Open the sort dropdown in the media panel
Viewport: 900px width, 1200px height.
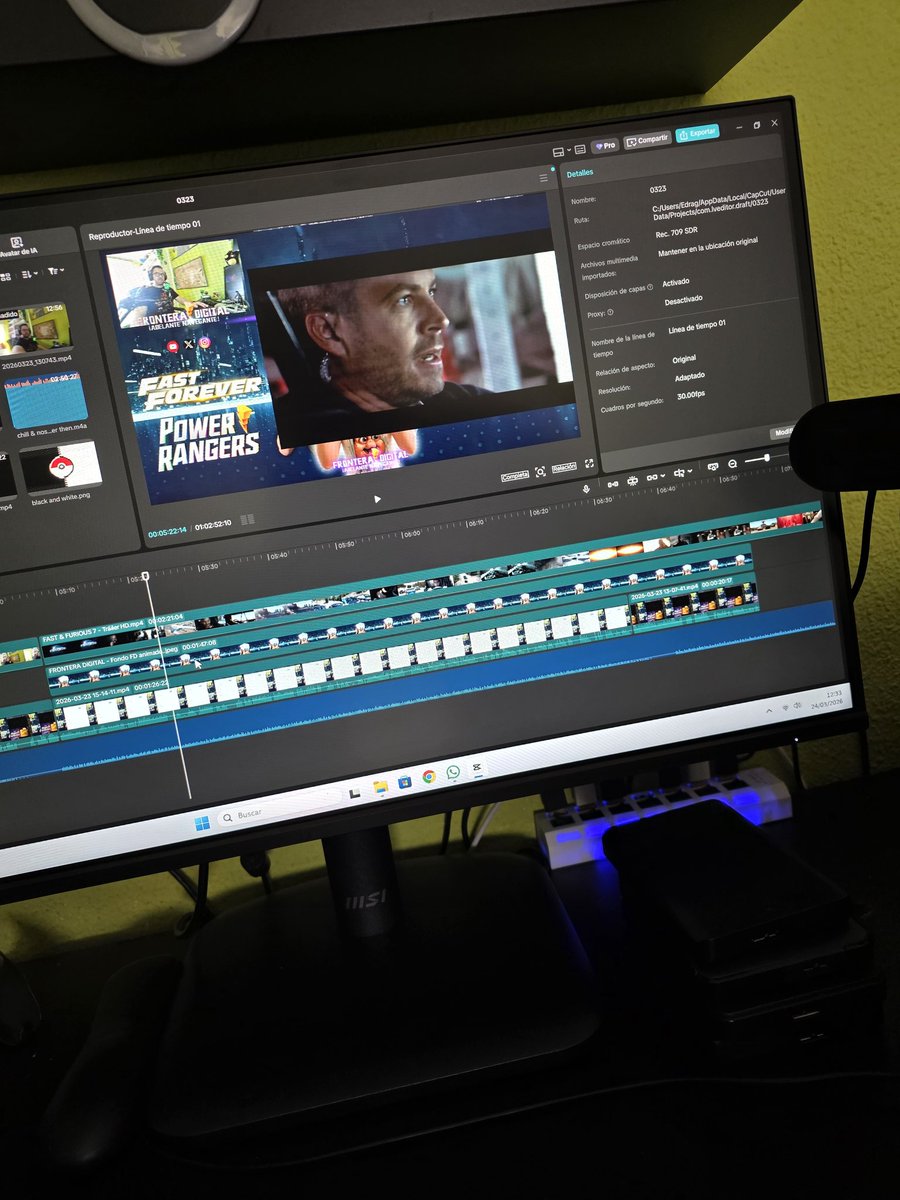(x=29, y=273)
